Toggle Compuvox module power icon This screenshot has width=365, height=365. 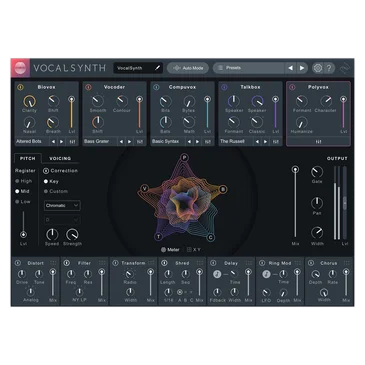pyautogui.click(x=156, y=87)
